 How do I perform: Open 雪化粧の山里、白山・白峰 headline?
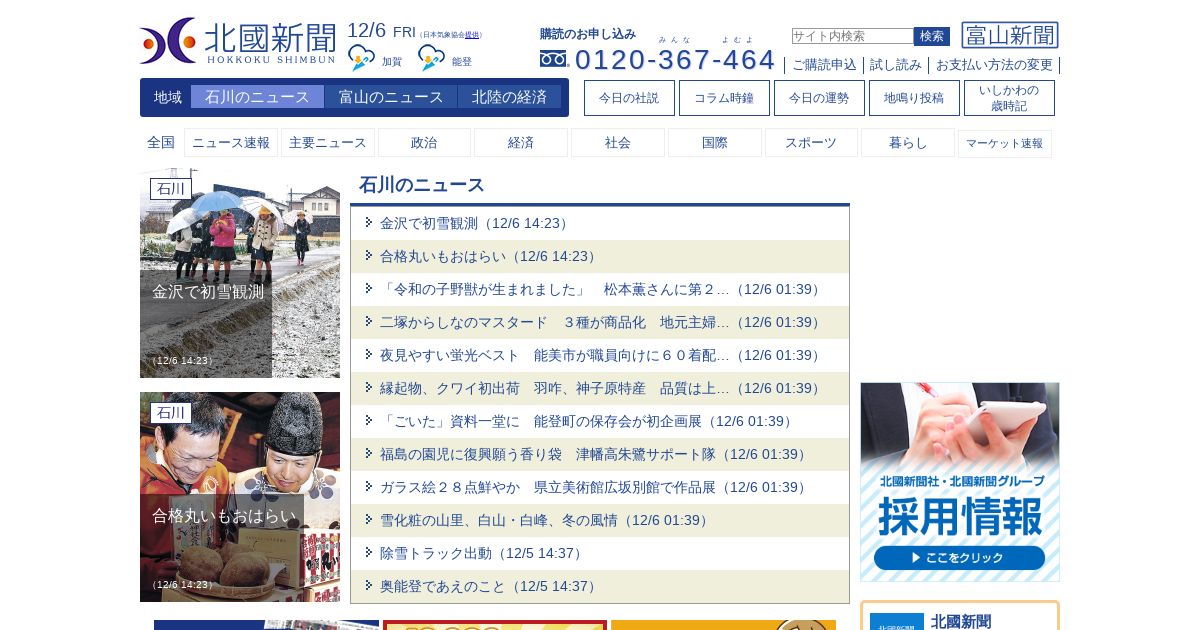point(546,520)
